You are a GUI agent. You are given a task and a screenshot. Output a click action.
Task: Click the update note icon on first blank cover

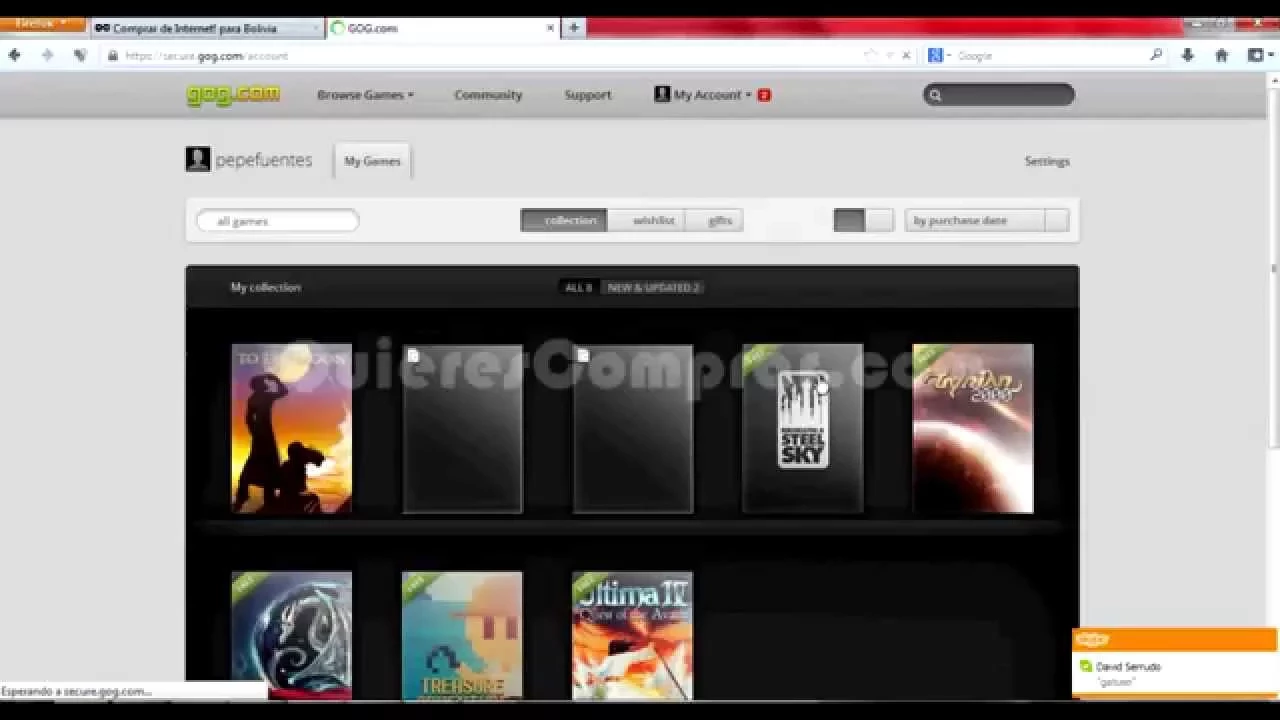click(413, 355)
